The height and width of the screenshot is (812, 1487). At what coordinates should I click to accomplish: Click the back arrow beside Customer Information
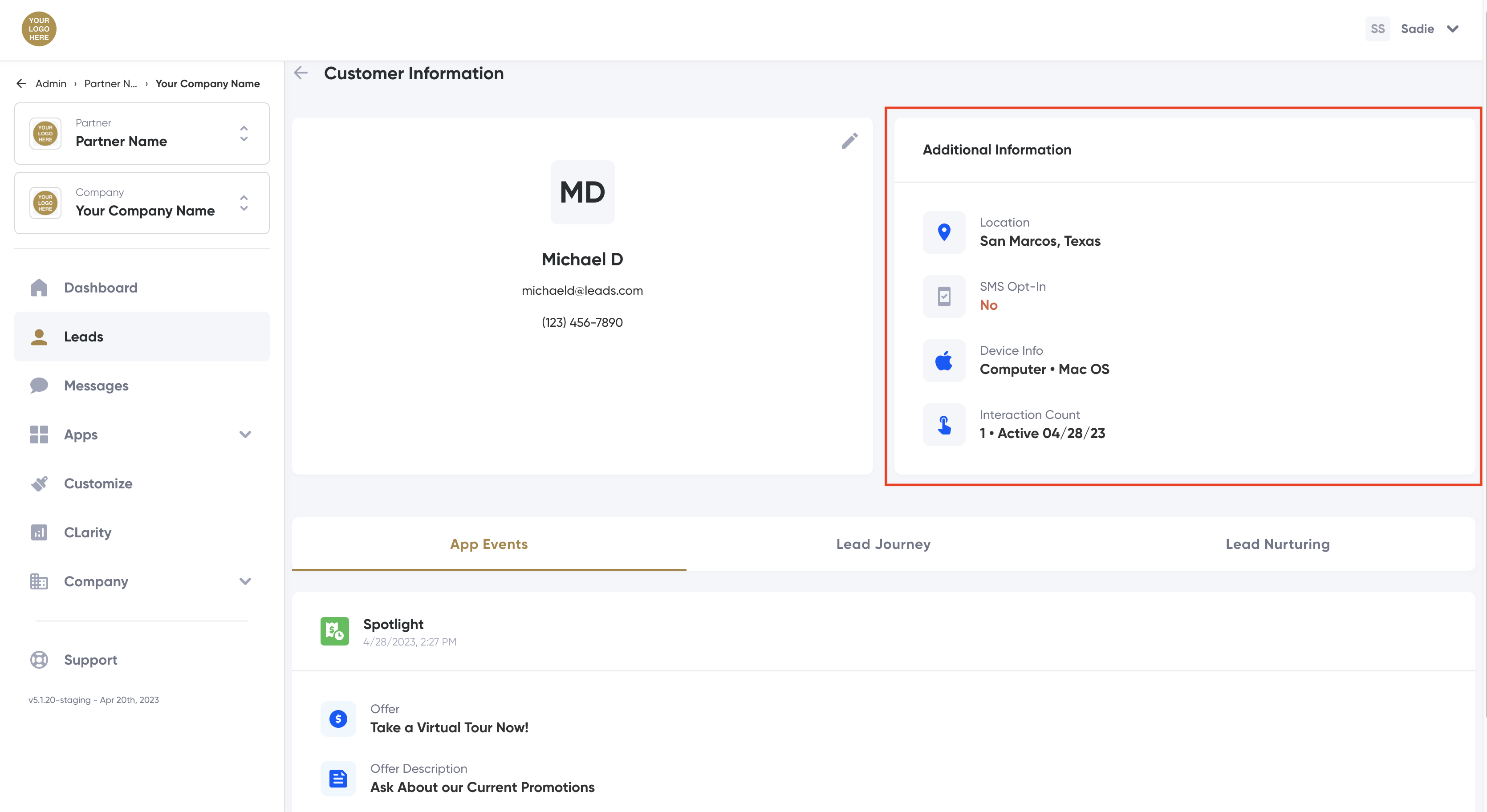301,73
